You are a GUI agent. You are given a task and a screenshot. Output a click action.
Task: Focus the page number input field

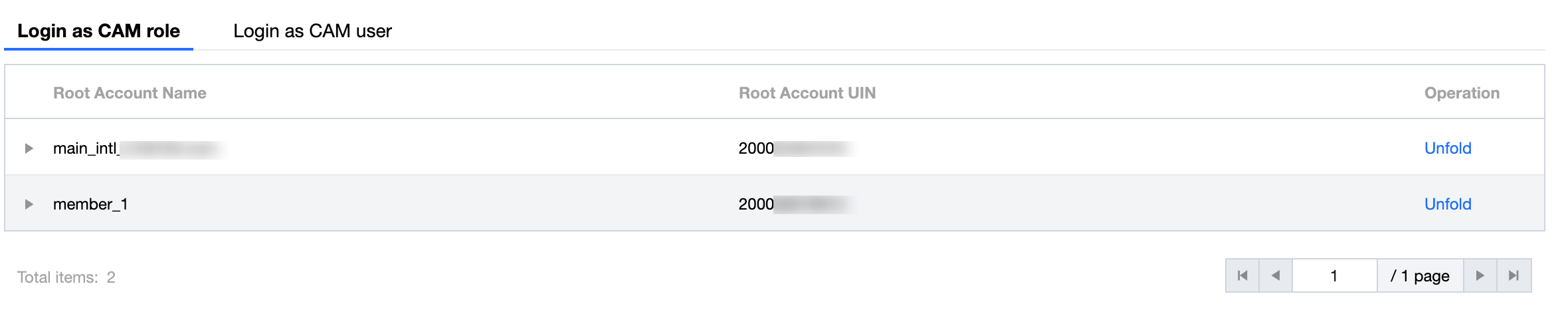1333,275
